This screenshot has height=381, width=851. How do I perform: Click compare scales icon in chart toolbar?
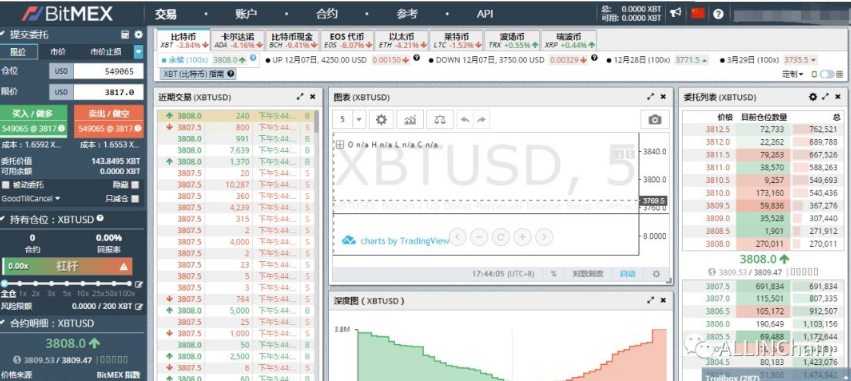click(439, 119)
